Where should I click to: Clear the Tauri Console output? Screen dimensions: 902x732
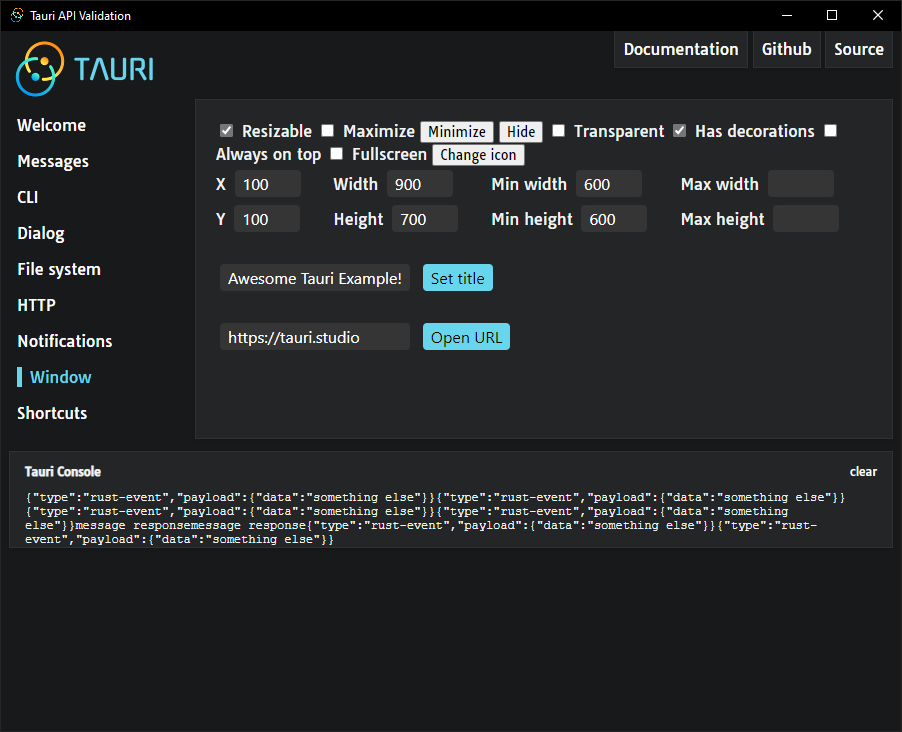863,472
